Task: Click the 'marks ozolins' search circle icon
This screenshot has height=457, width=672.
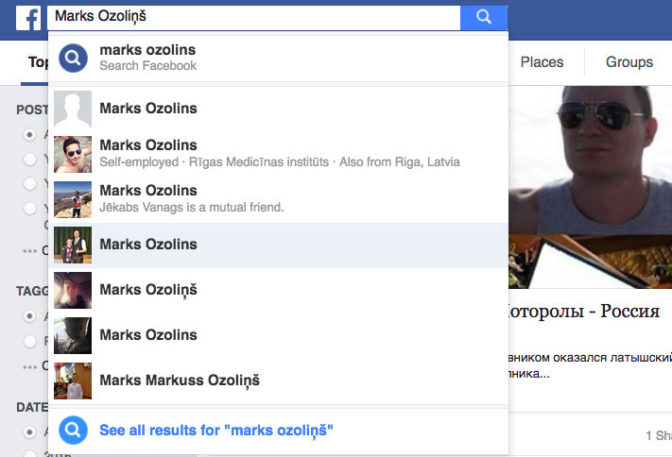Action: 73,58
